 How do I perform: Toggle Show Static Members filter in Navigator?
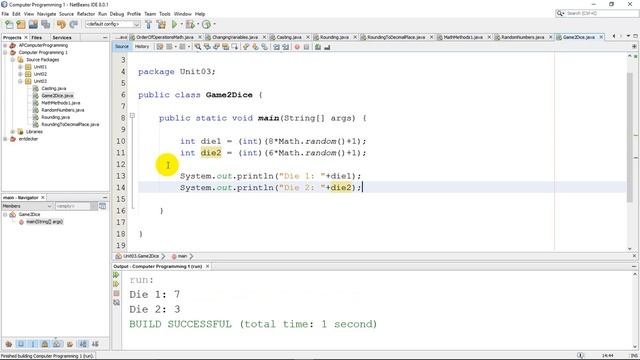pyautogui.click(x=33, y=344)
